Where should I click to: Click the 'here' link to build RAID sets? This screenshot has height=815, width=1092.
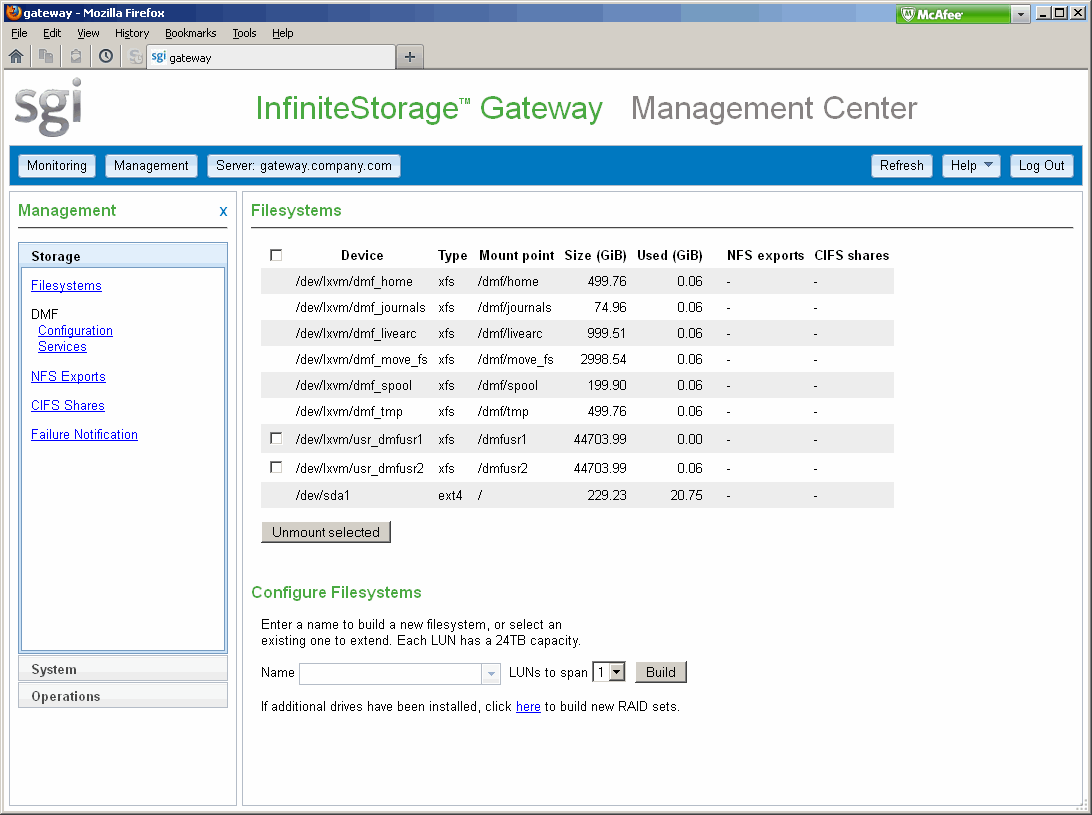click(x=528, y=707)
